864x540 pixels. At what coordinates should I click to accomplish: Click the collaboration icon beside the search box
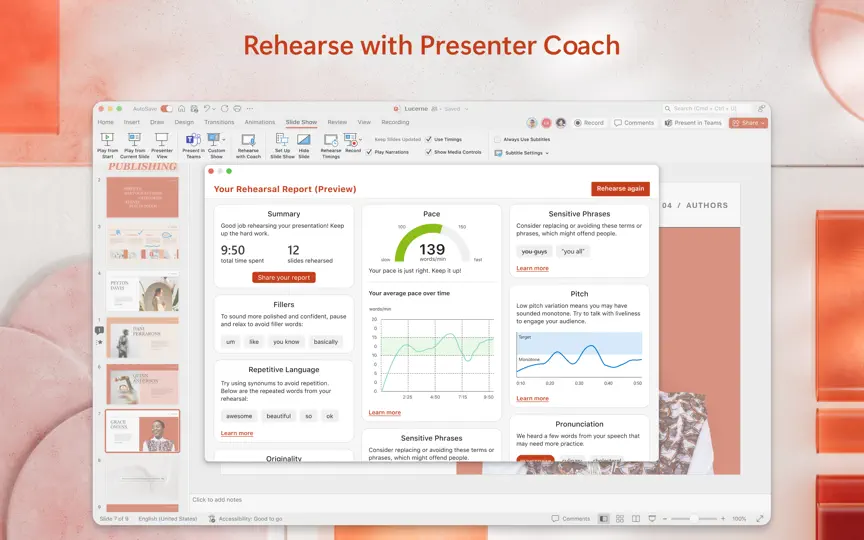[762, 109]
